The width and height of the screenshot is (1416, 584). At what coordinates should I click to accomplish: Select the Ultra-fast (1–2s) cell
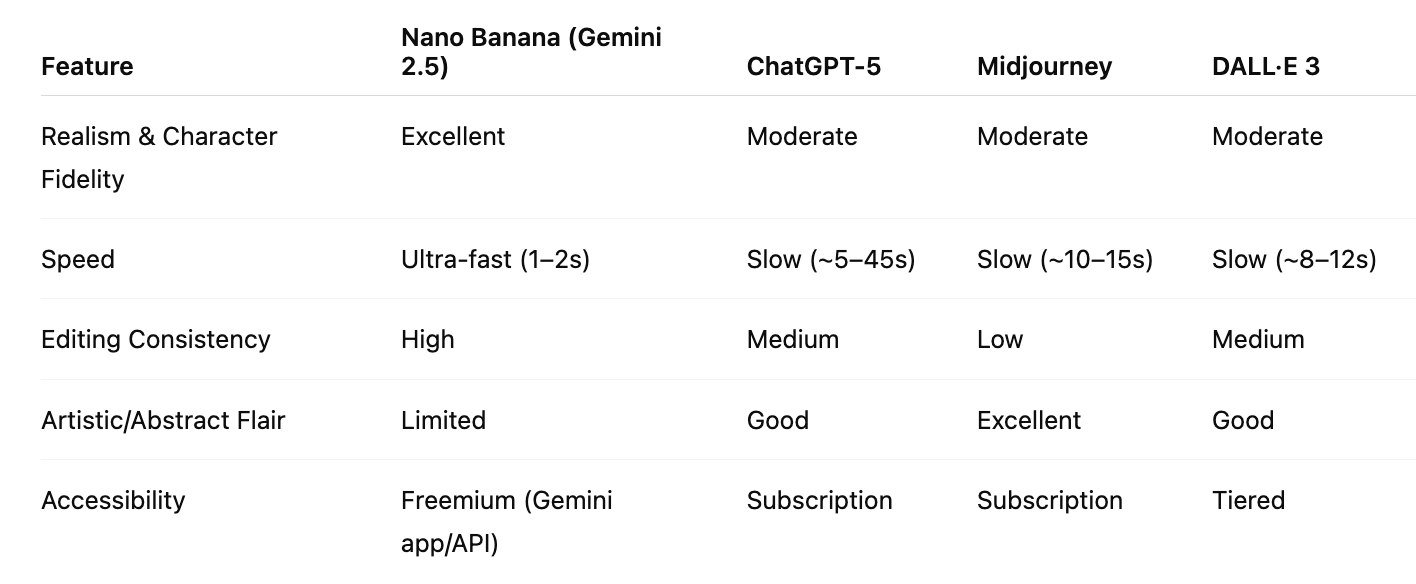pyautogui.click(x=495, y=260)
